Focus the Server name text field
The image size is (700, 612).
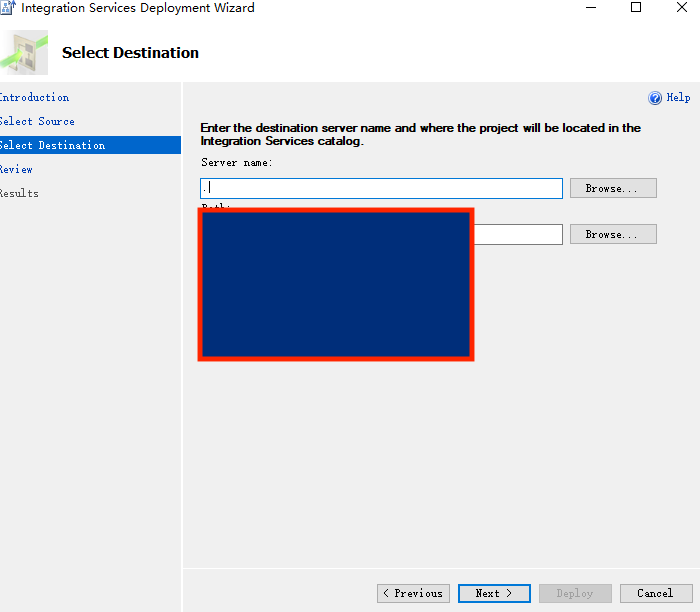point(381,188)
